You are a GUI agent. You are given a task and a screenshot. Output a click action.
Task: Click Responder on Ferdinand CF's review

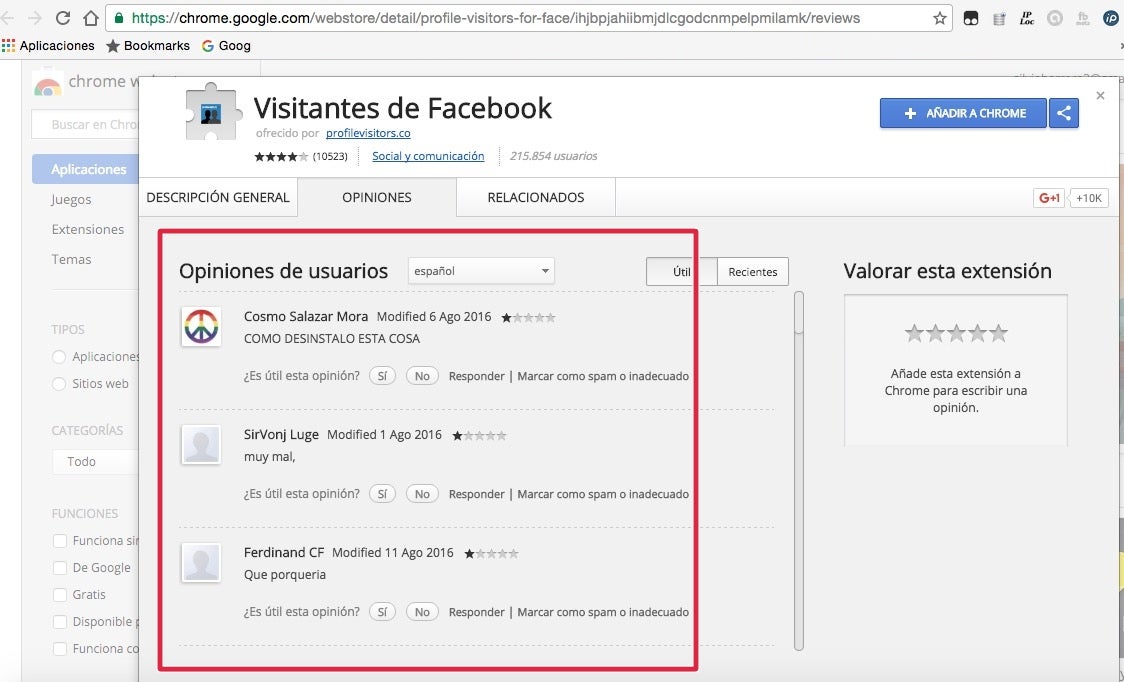[x=477, y=612]
